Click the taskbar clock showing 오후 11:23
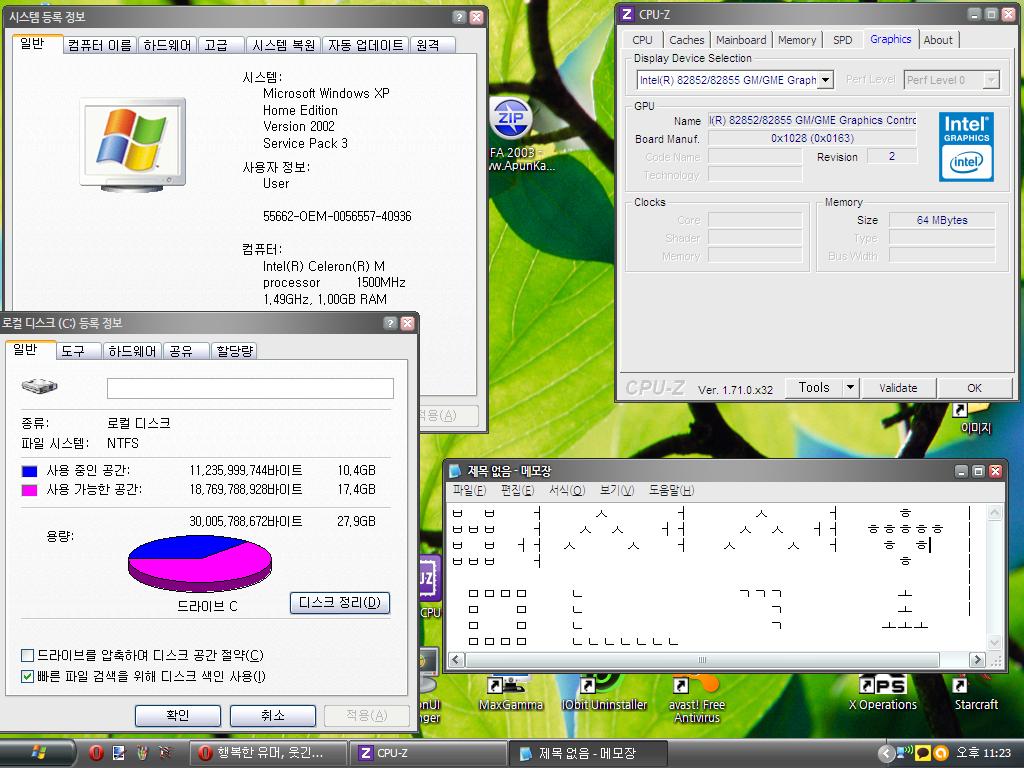1024x768 pixels. click(x=983, y=752)
